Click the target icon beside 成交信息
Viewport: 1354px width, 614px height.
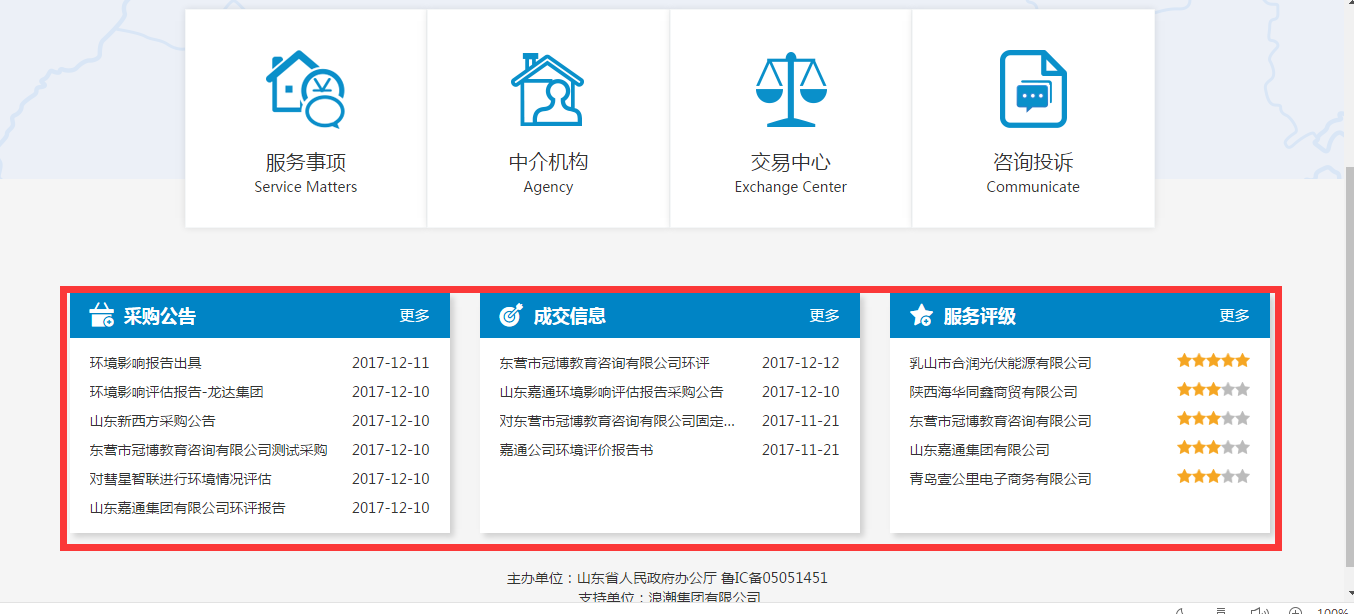coord(510,316)
